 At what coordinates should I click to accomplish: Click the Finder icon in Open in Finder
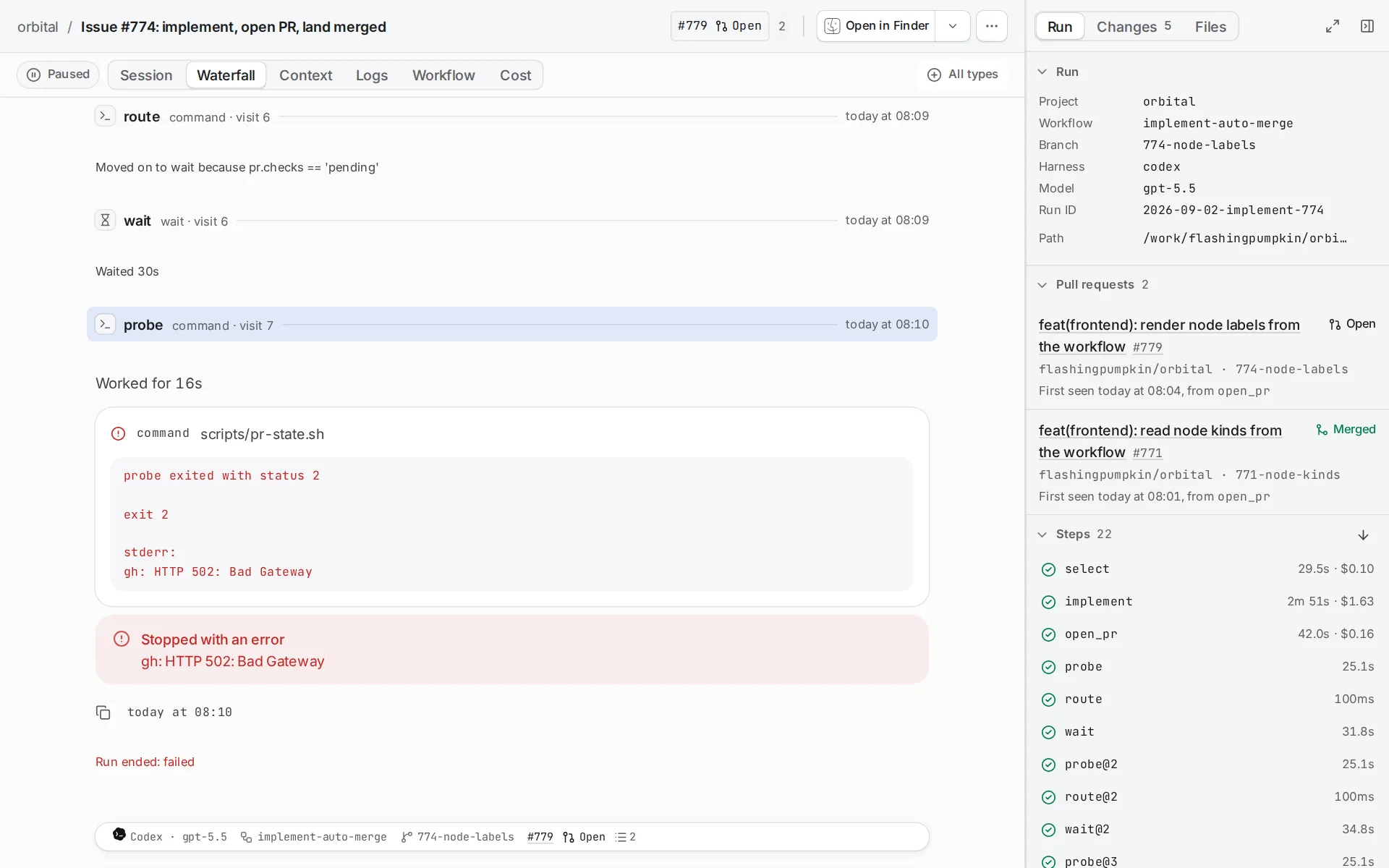tap(832, 26)
